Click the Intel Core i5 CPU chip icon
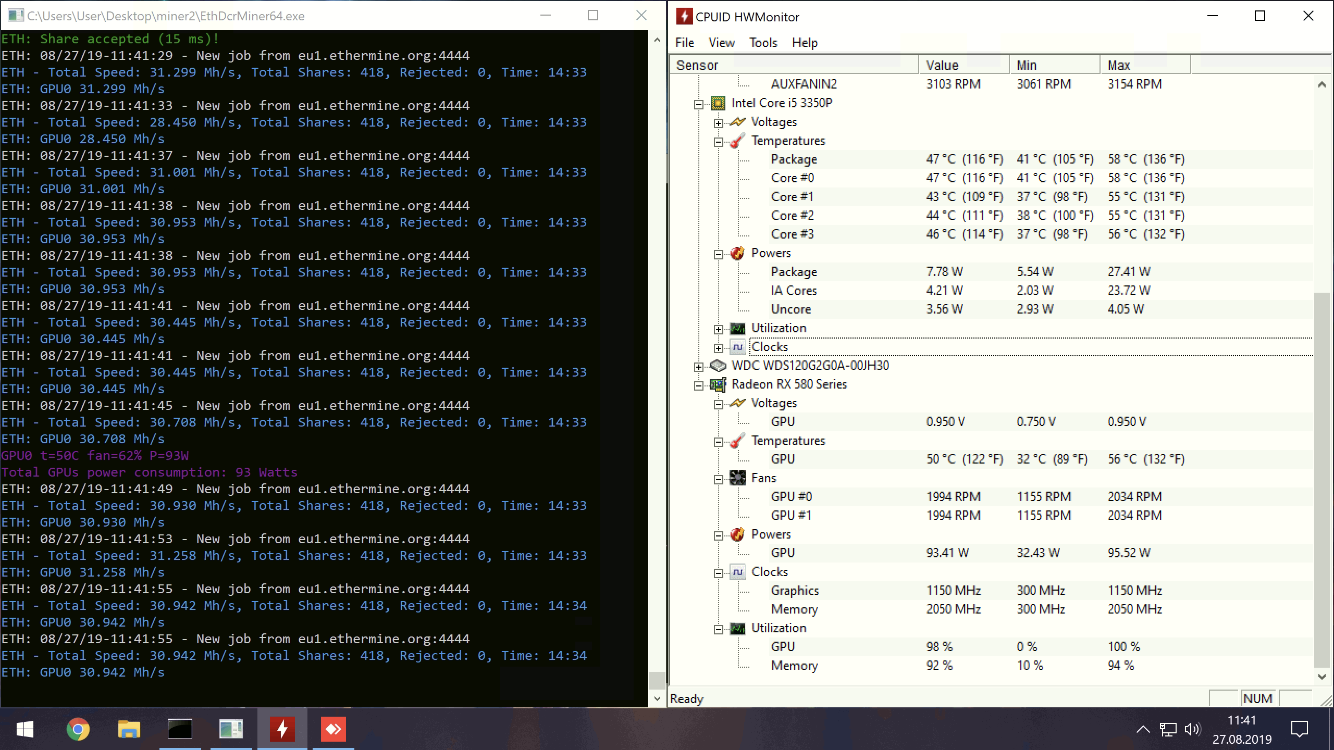The image size is (1334, 750). point(718,103)
